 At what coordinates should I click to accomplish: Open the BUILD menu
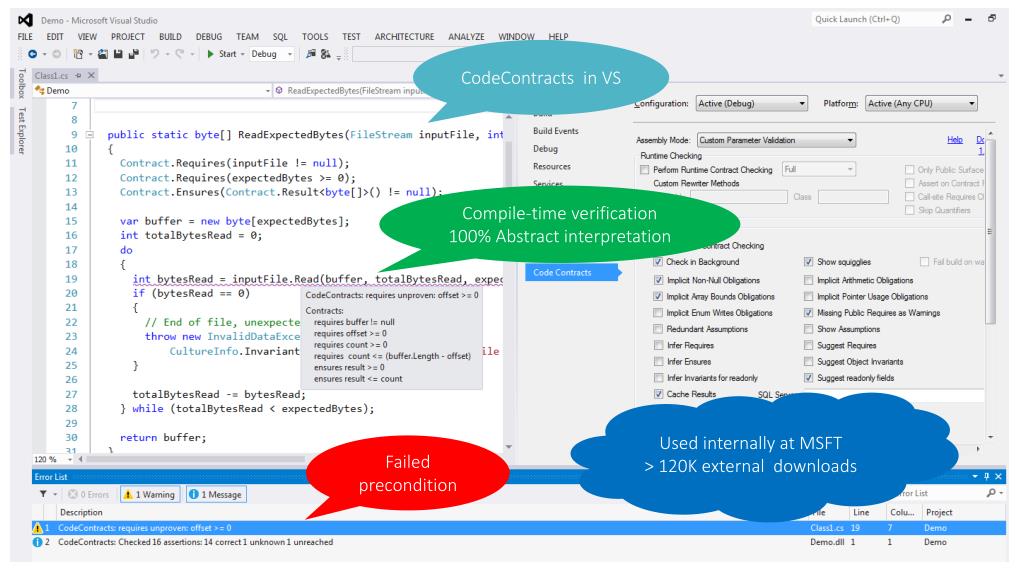(x=170, y=37)
